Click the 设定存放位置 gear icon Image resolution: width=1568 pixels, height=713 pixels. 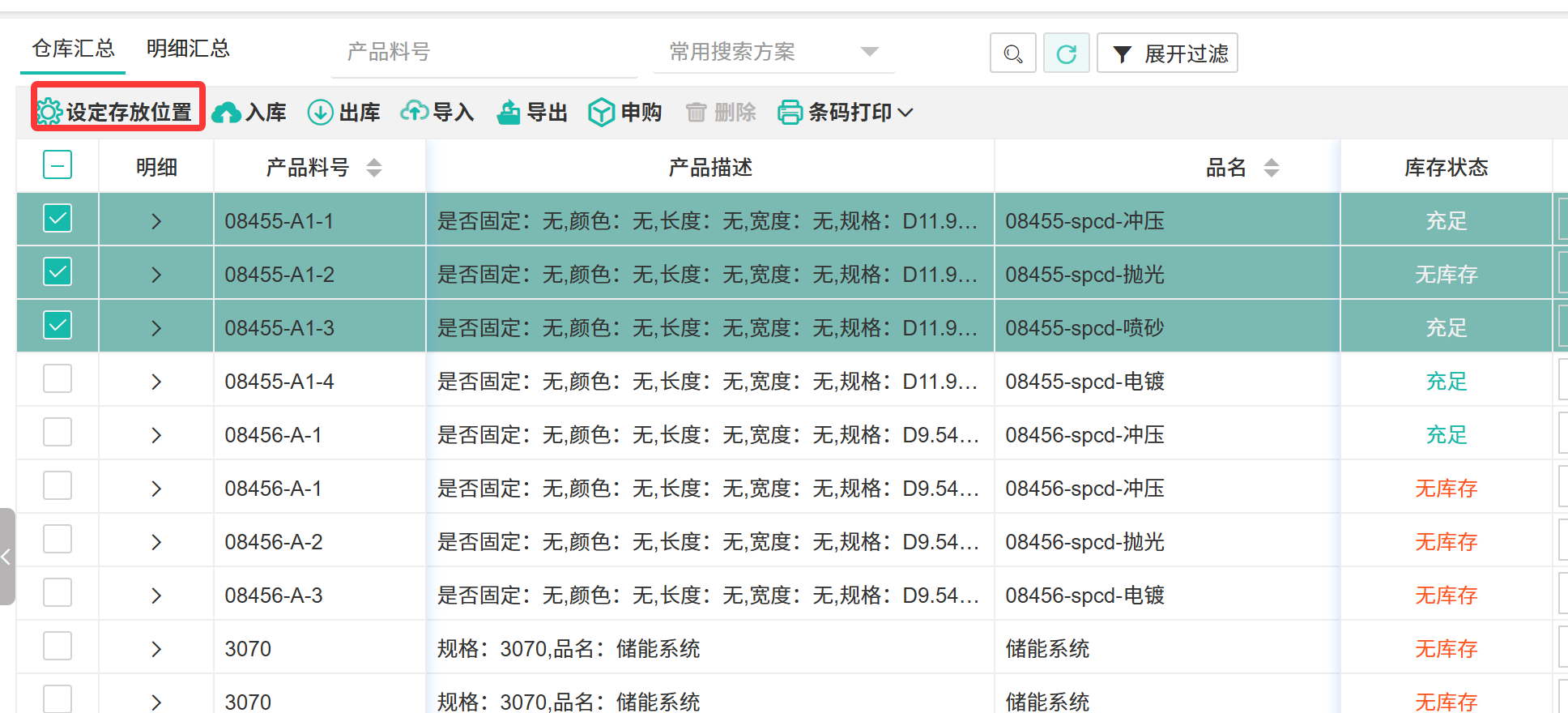click(49, 112)
